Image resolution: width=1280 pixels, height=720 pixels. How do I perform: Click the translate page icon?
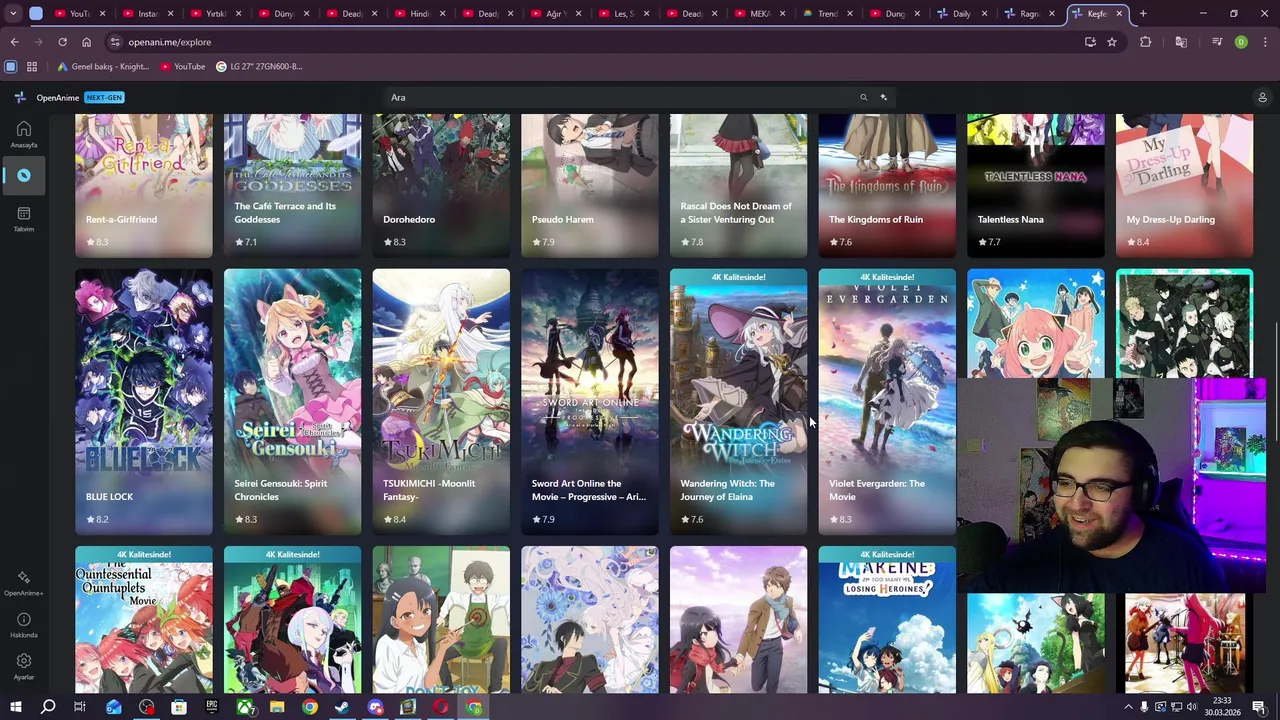(1181, 42)
